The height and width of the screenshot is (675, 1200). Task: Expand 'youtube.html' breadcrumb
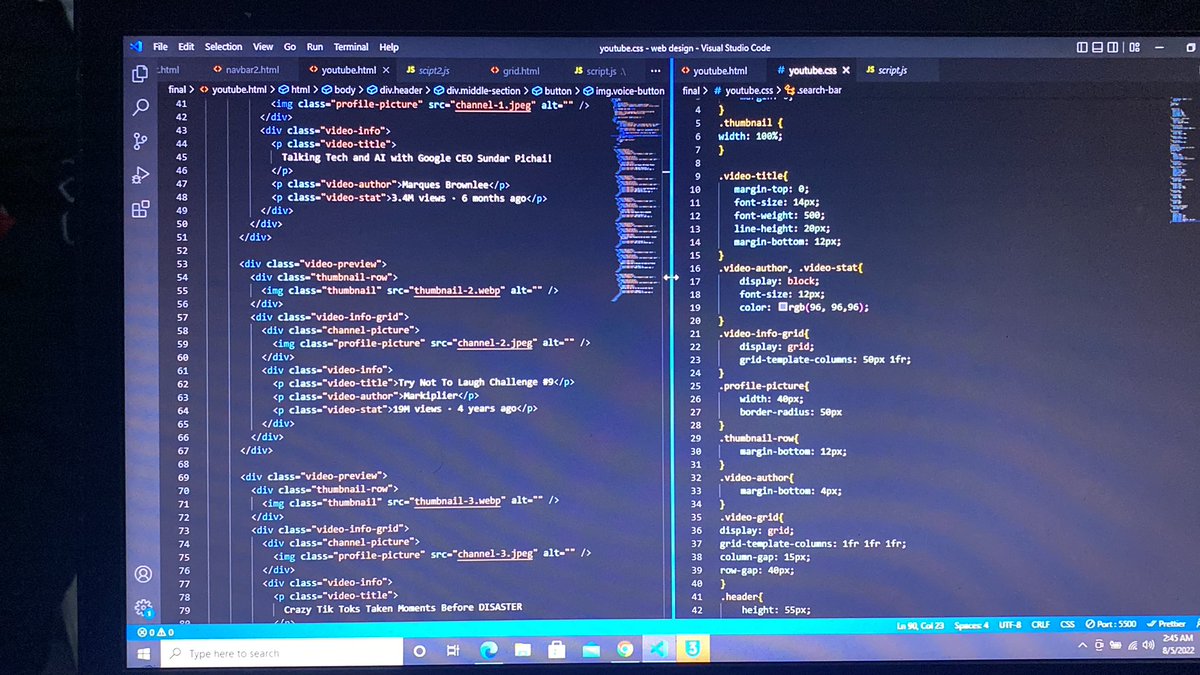tap(237, 90)
